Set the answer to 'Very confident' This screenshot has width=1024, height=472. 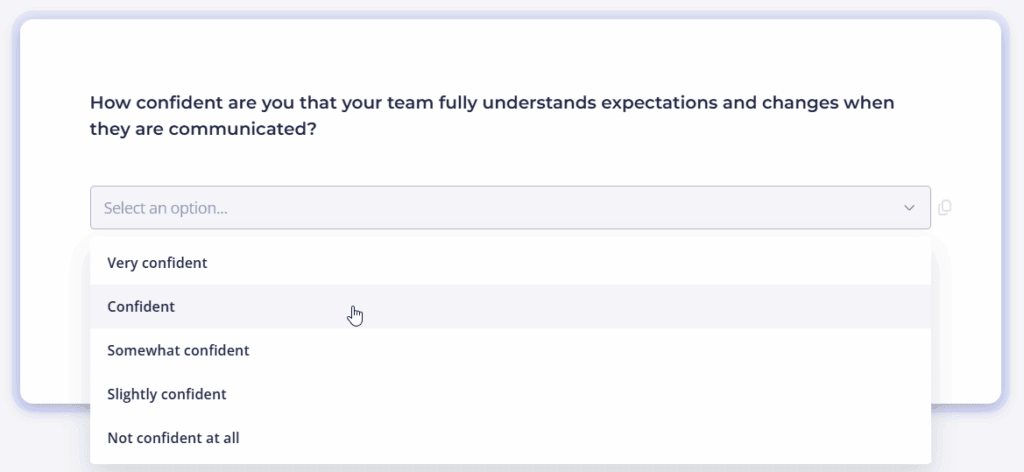(x=157, y=263)
